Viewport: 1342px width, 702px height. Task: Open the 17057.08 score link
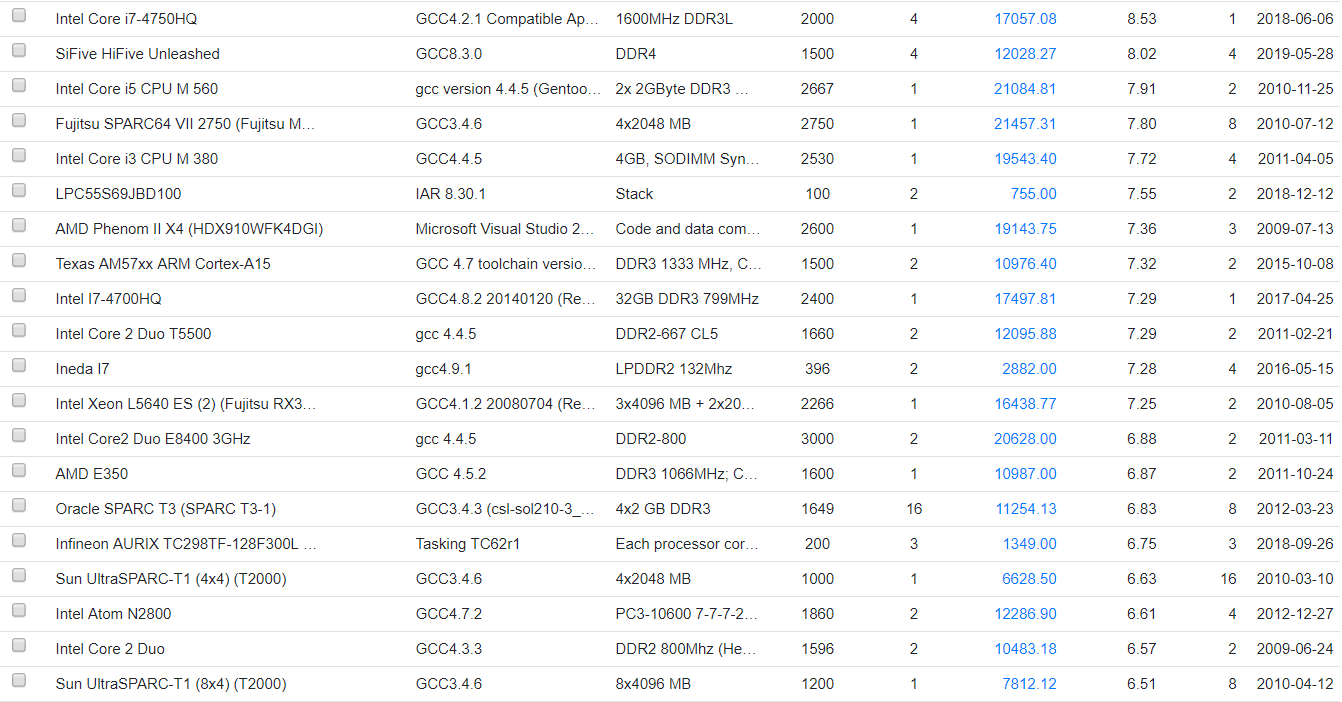1025,19
